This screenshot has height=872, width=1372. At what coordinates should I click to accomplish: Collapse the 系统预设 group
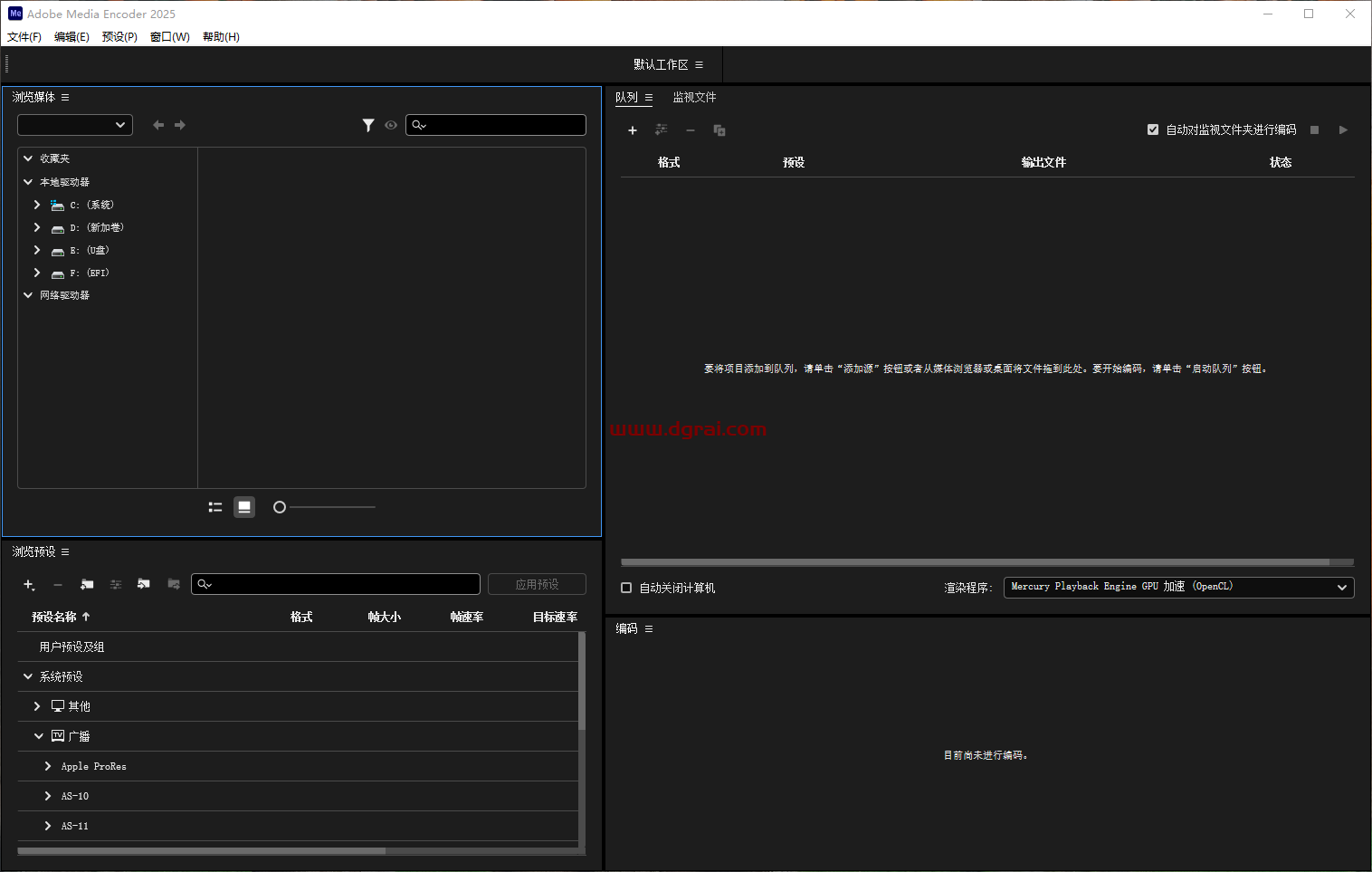[28, 676]
